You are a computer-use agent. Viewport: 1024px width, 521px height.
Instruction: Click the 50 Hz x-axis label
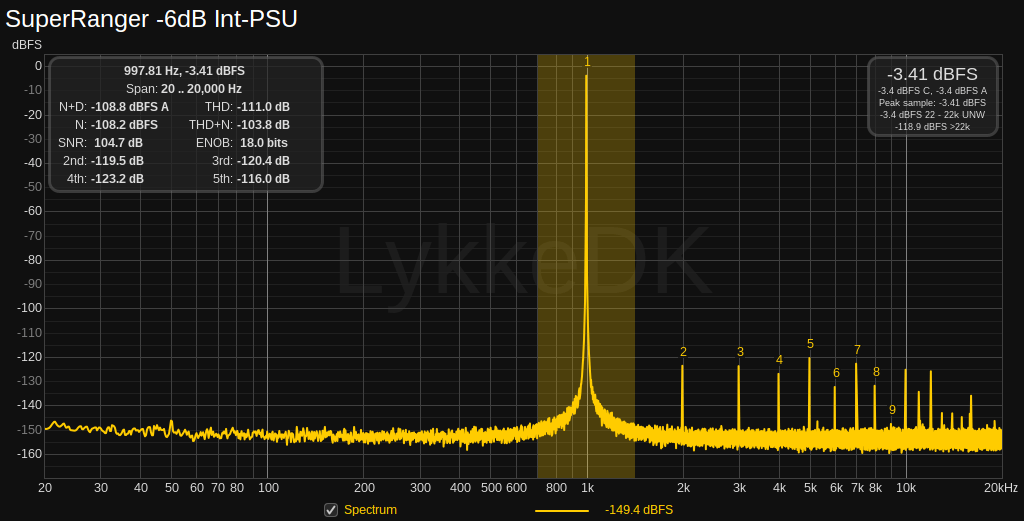172,488
